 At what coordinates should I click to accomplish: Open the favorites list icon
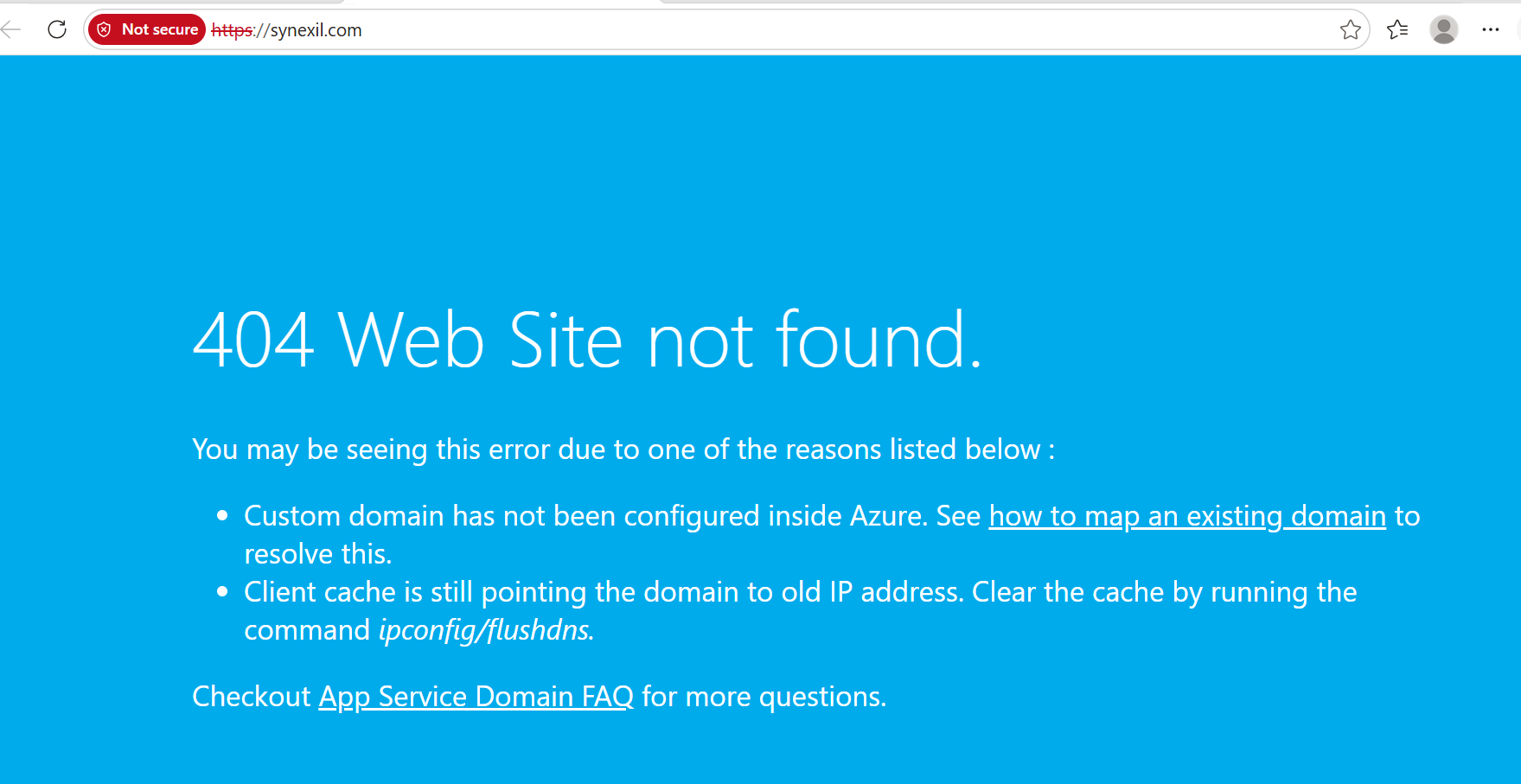[1397, 30]
